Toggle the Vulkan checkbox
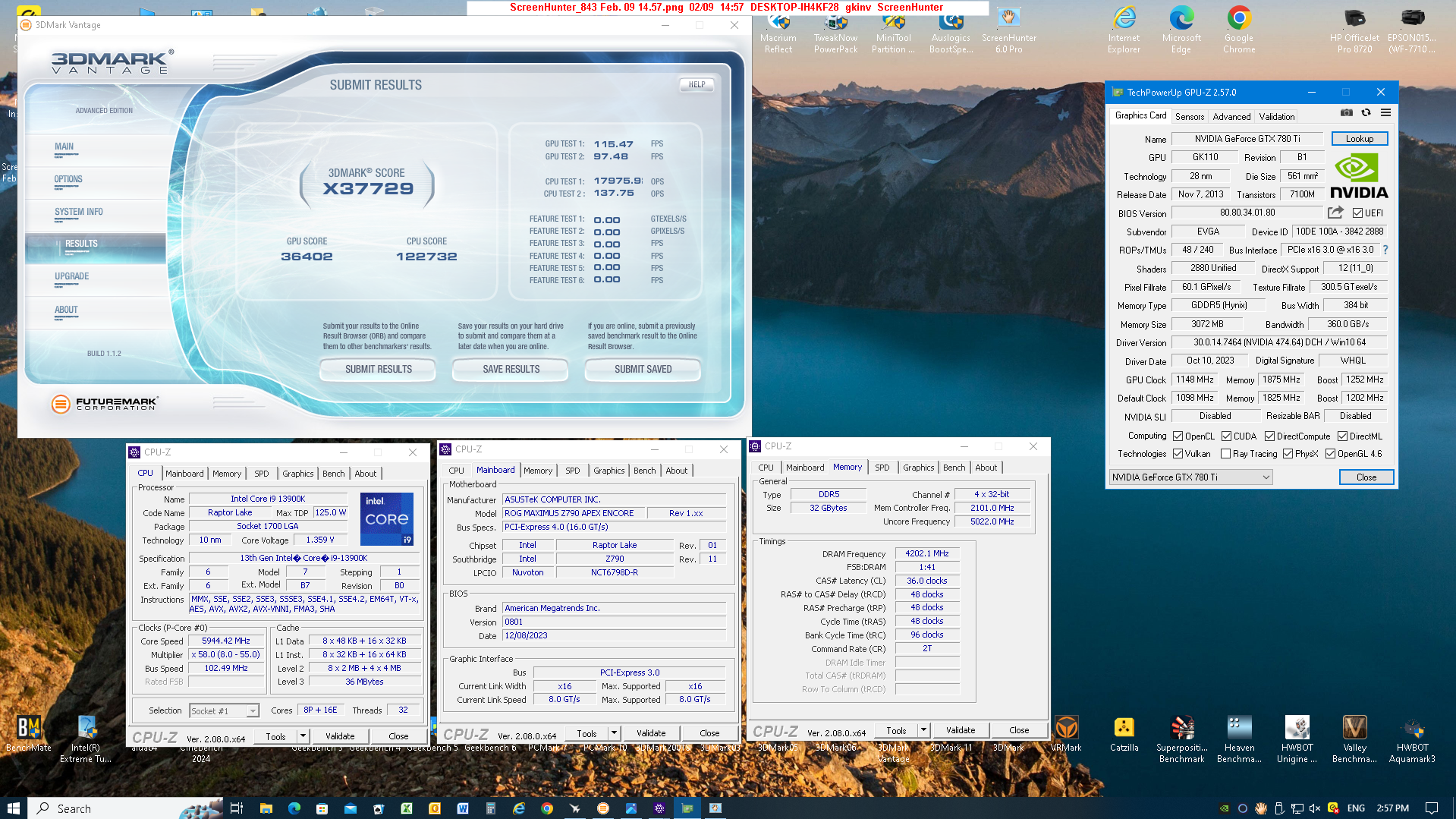 [x=1178, y=454]
